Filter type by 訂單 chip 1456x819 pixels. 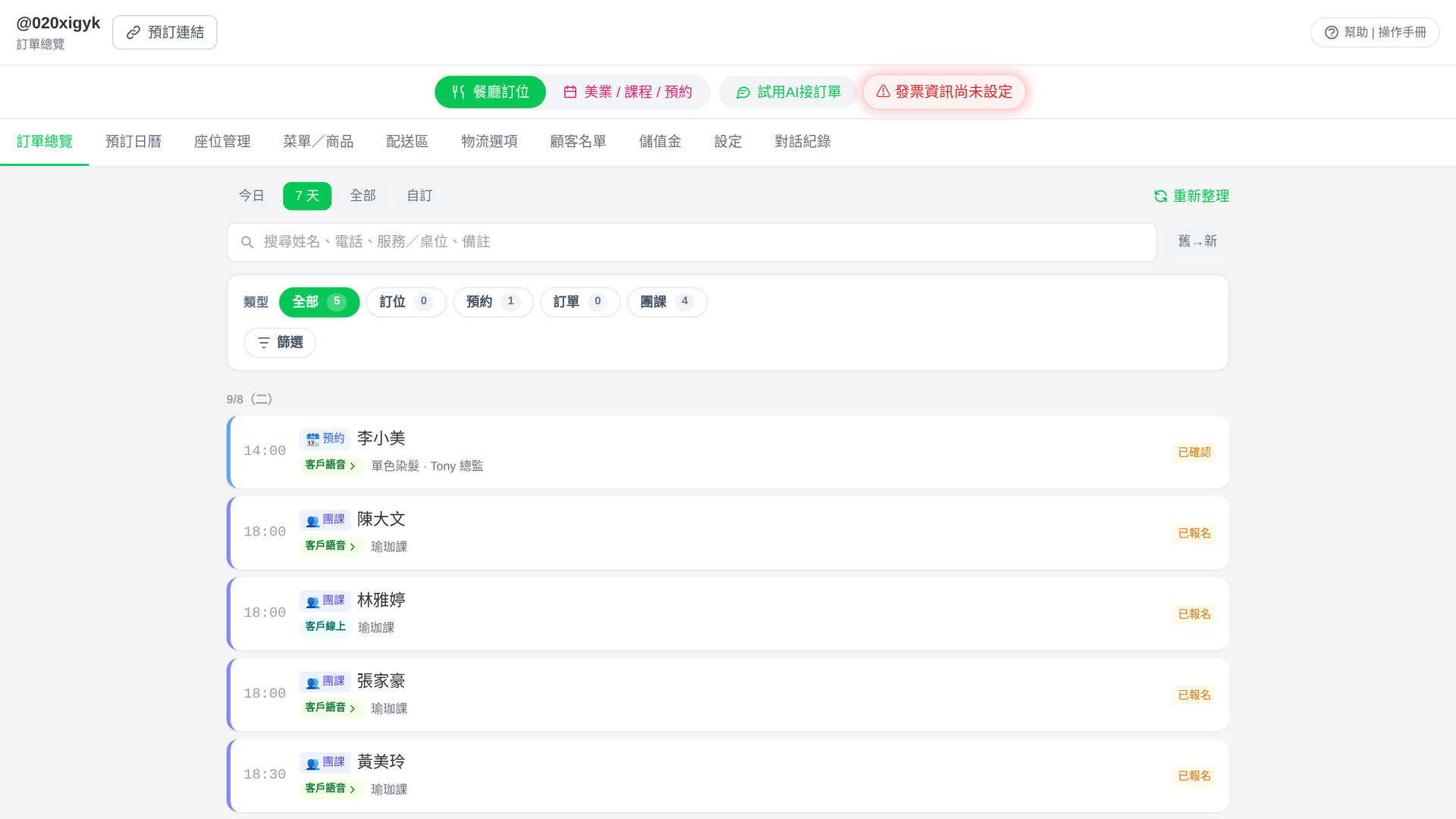(580, 302)
